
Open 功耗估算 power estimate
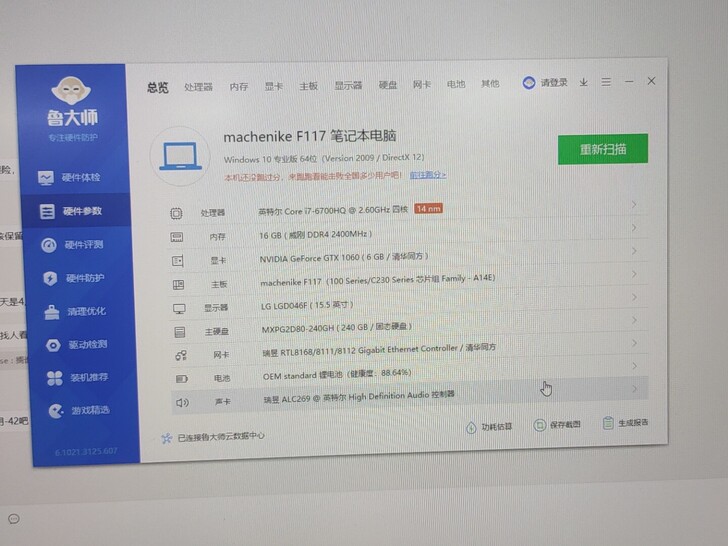click(488, 427)
